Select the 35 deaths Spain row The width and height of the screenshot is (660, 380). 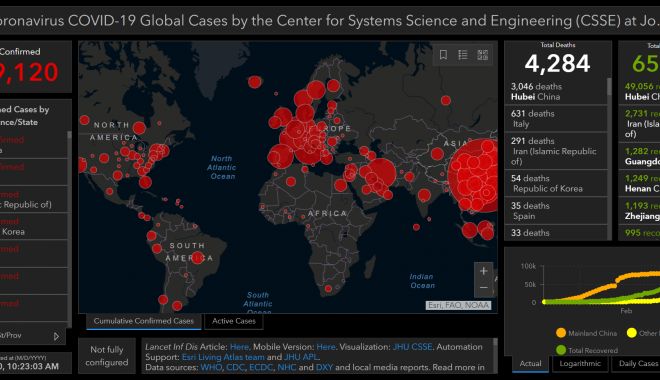tap(556, 211)
